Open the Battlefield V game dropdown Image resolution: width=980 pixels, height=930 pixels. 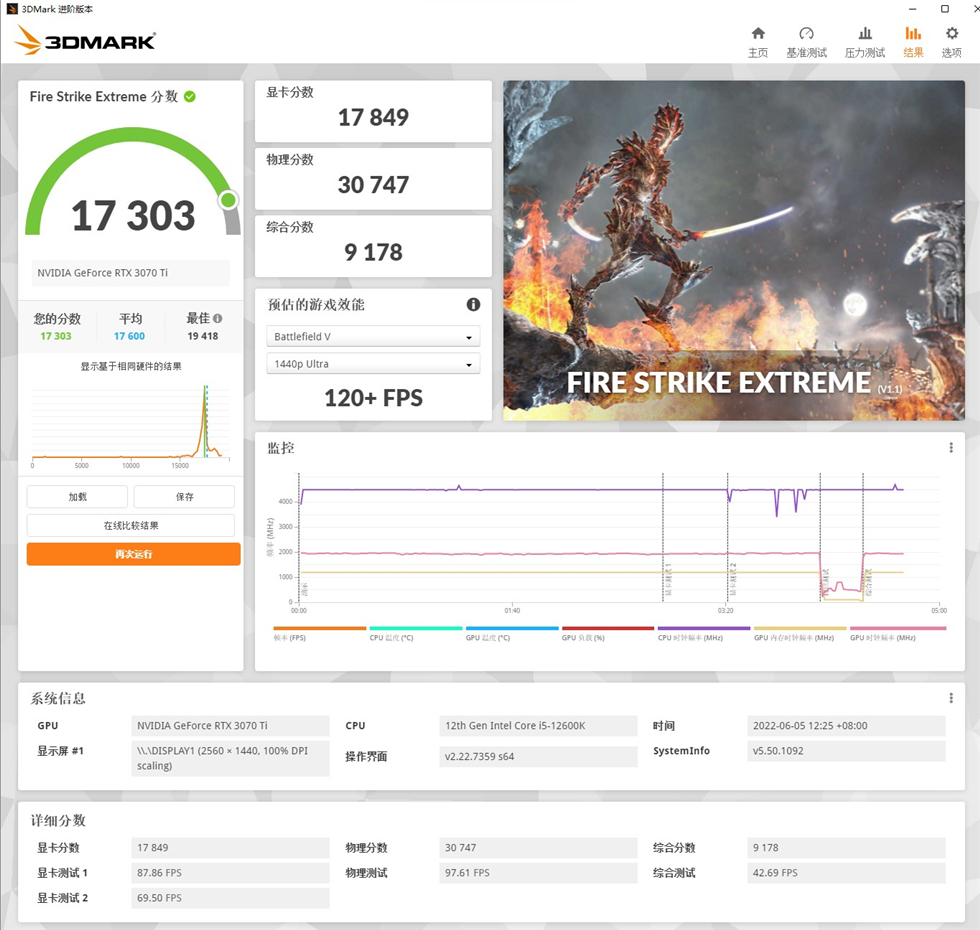[372, 336]
